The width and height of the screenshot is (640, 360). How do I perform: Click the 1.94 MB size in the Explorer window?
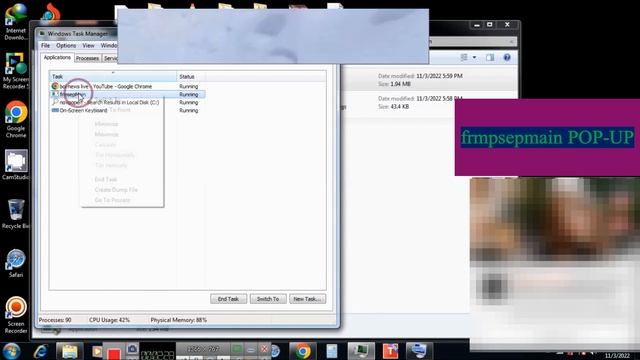tap(400, 84)
